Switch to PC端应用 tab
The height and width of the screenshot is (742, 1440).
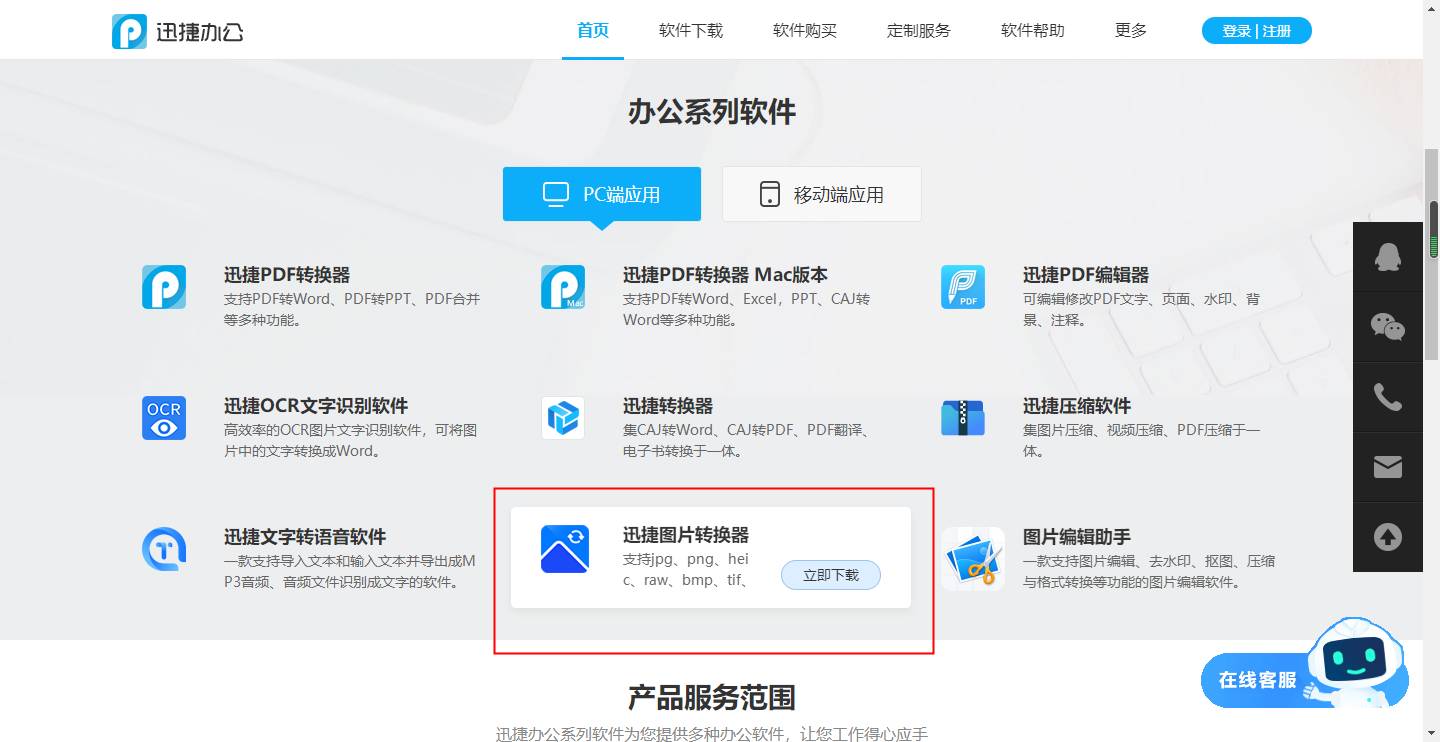pyautogui.click(x=602, y=194)
